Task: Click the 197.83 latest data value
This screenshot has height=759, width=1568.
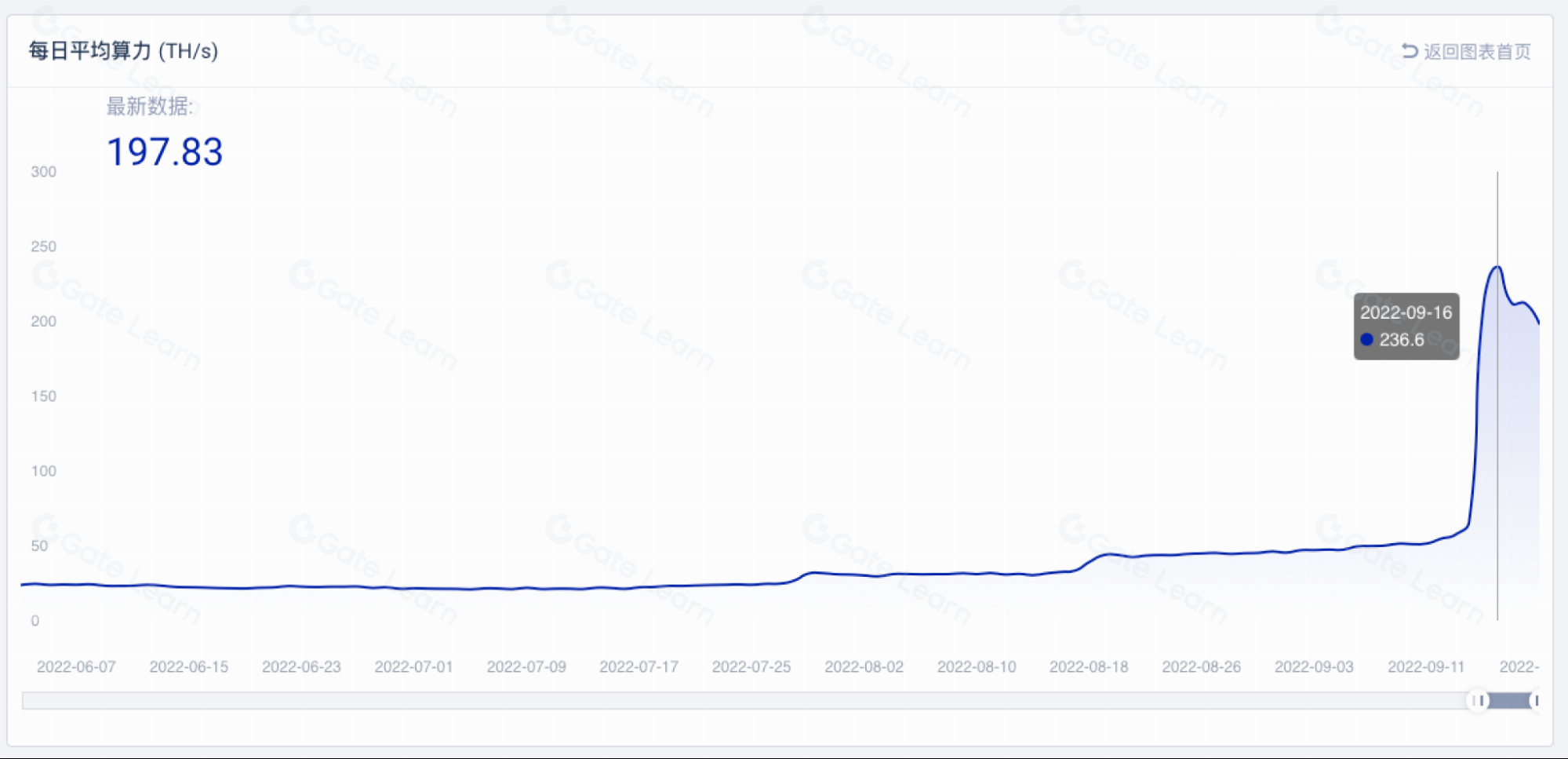Action: tap(165, 151)
